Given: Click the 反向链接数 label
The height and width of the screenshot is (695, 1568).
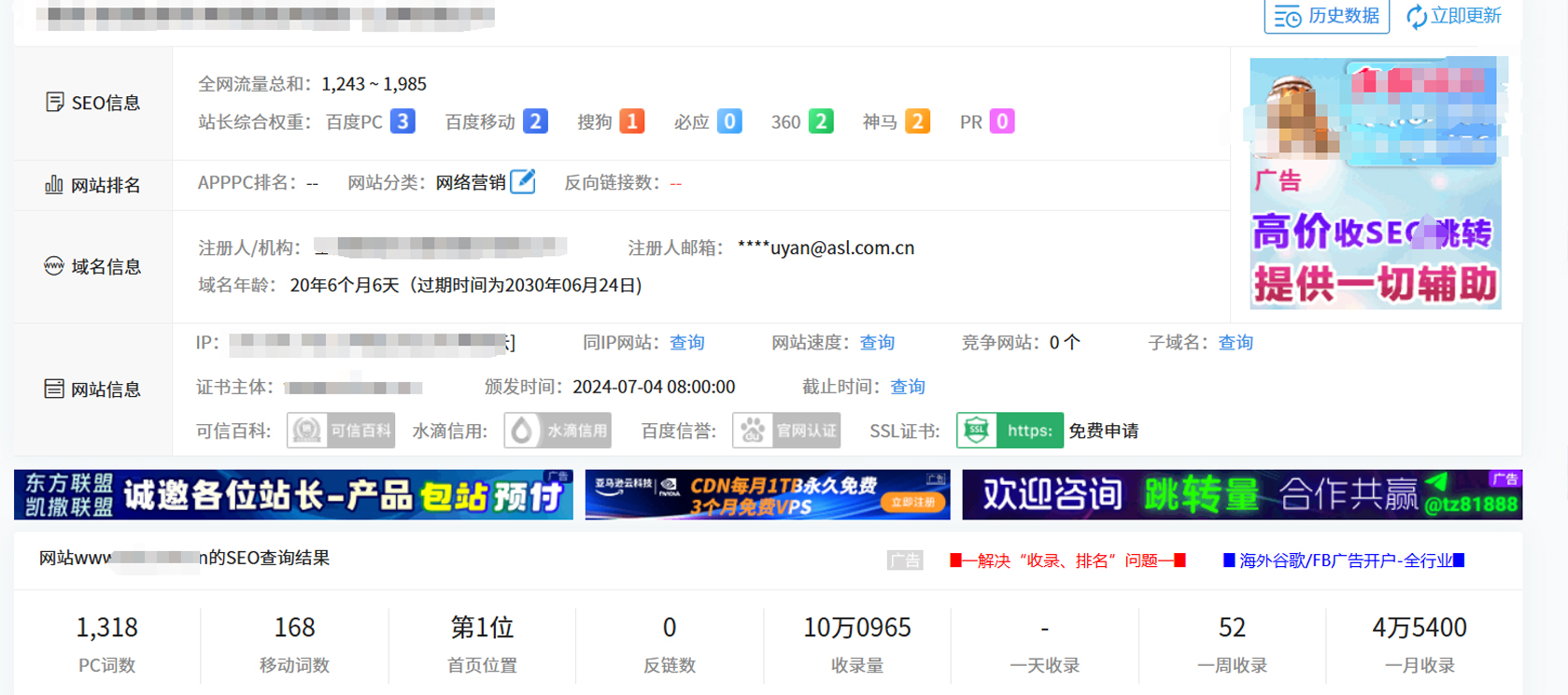Looking at the screenshot, I should point(612,183).
